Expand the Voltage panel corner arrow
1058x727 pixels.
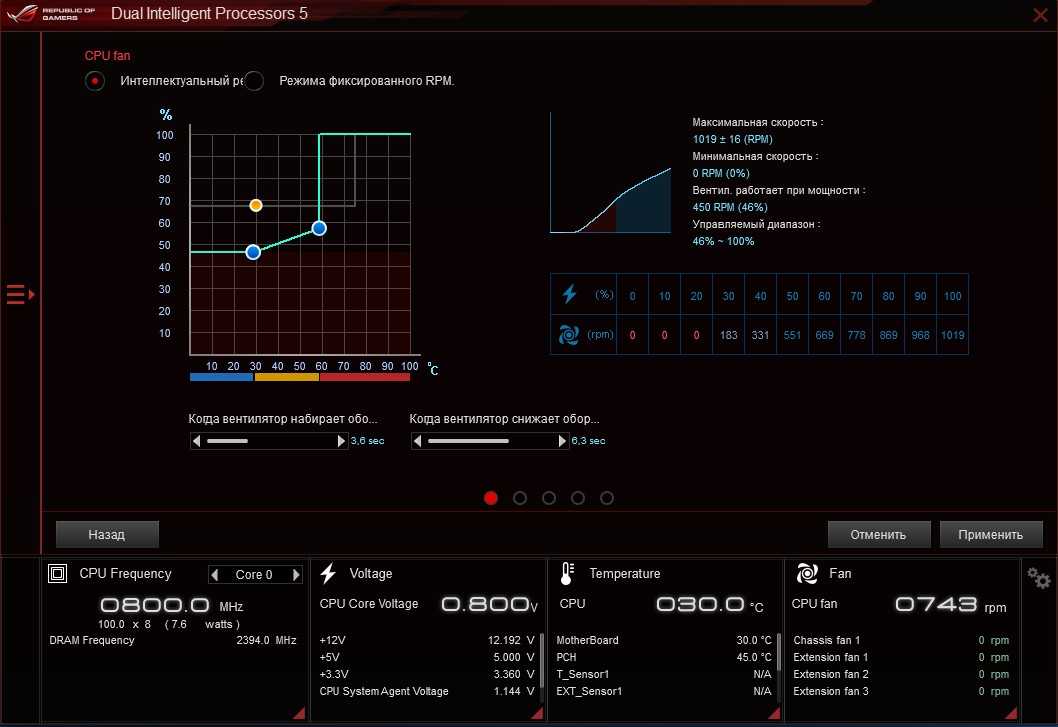536,711
